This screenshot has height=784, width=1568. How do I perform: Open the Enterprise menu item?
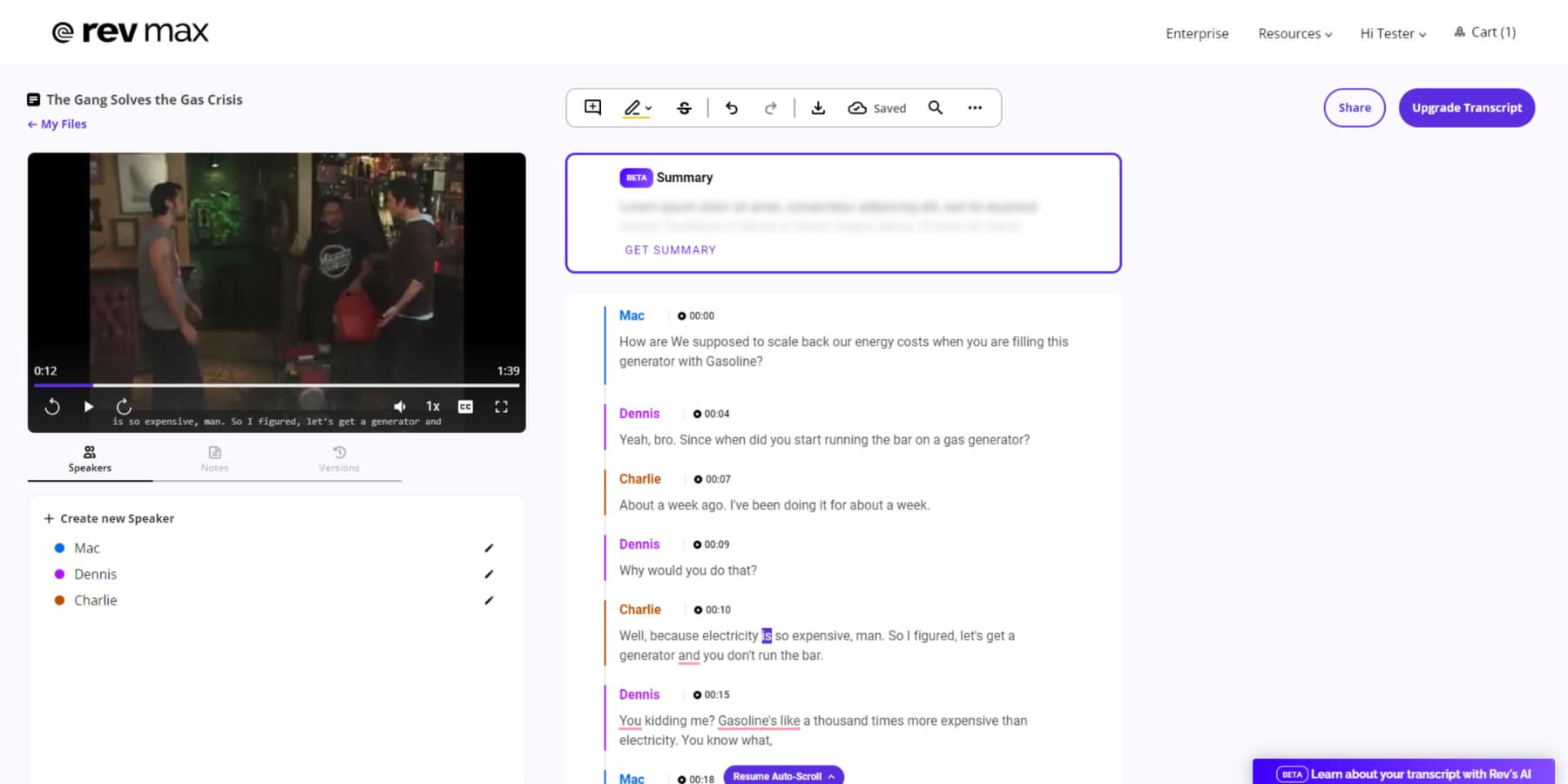[x=1197, y=34]
